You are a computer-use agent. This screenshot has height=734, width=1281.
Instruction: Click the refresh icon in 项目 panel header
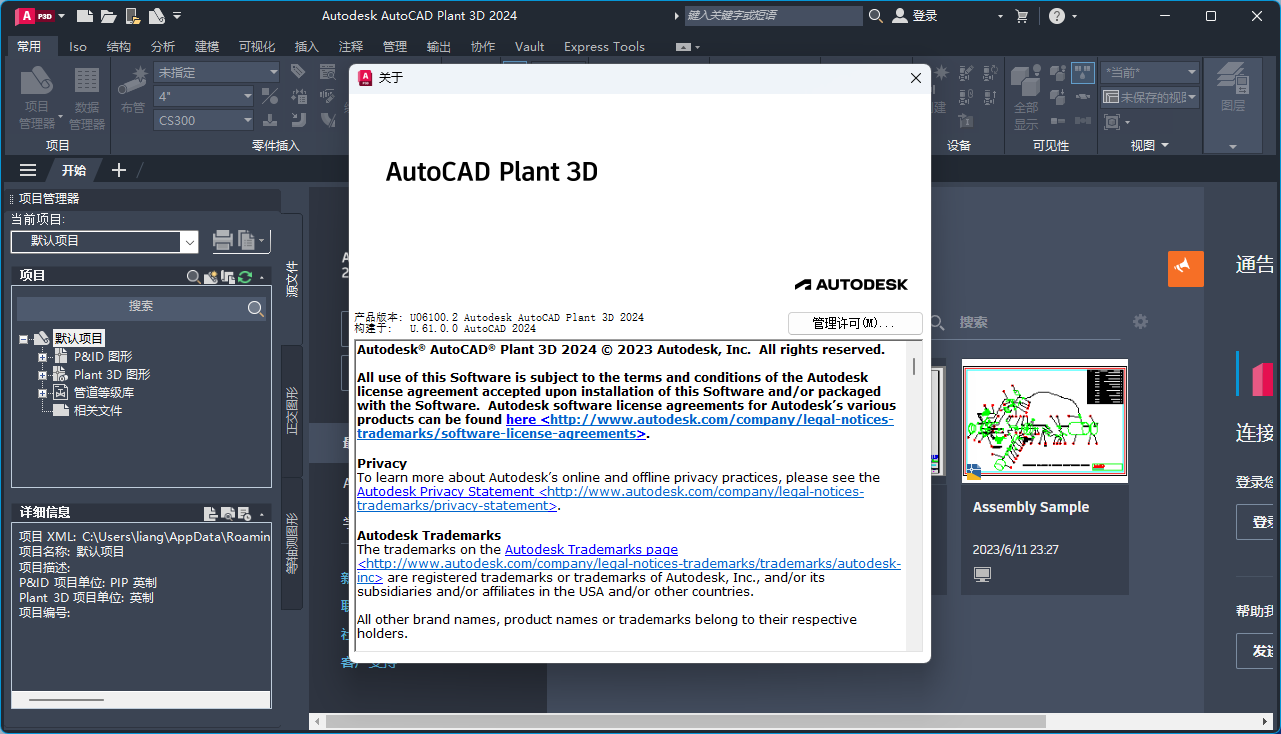tap(245, 276)
